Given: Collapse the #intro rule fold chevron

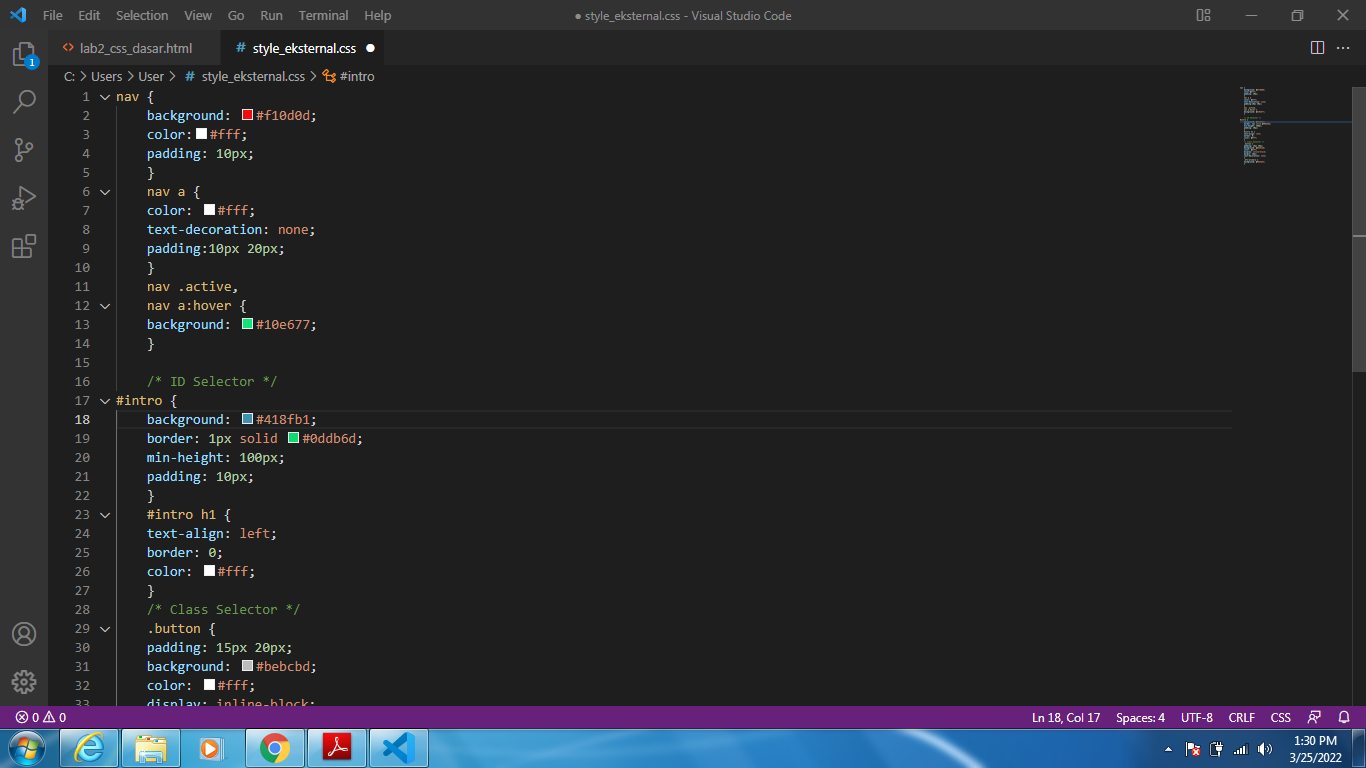Looking at the screenshot, I should coord(104,400).
